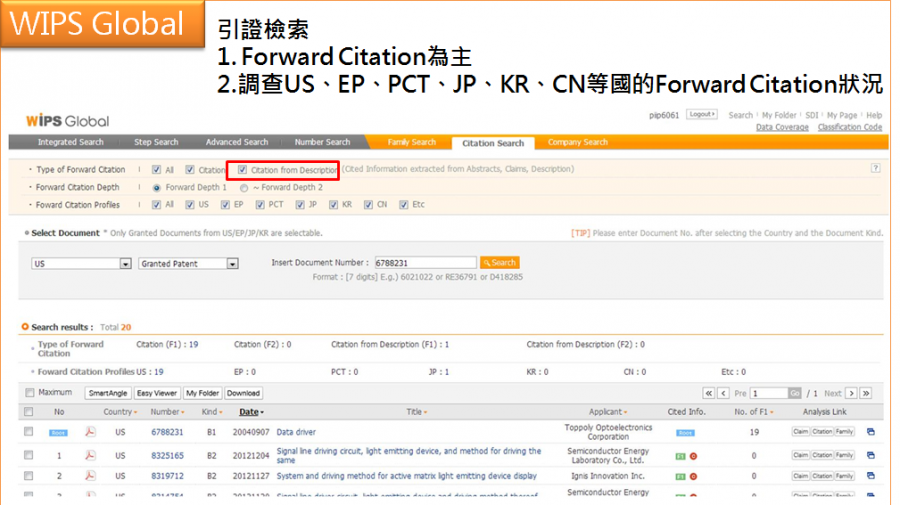Image resolution: width=900 pixels, height=505 pixels.
Task: Click the Easy Viewer button
Action: (157, 393)
